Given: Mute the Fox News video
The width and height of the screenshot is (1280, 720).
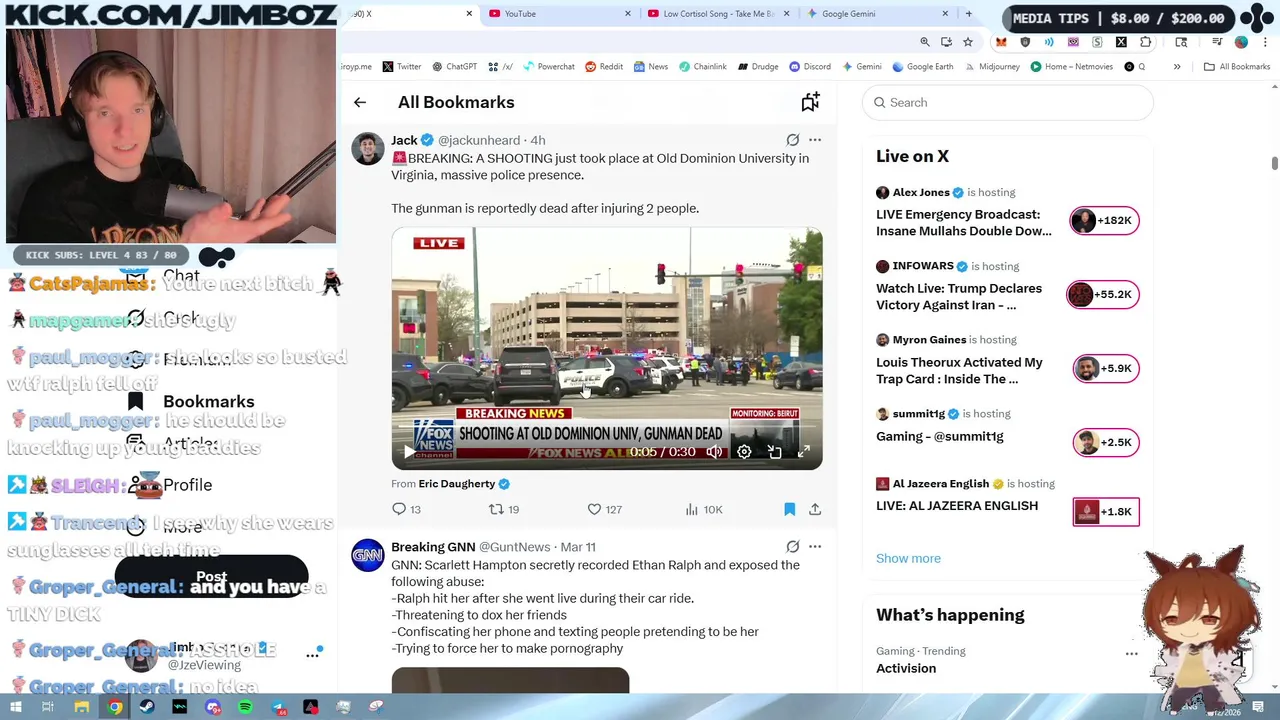Looking at the screenshot, I should tap(714, 452).
